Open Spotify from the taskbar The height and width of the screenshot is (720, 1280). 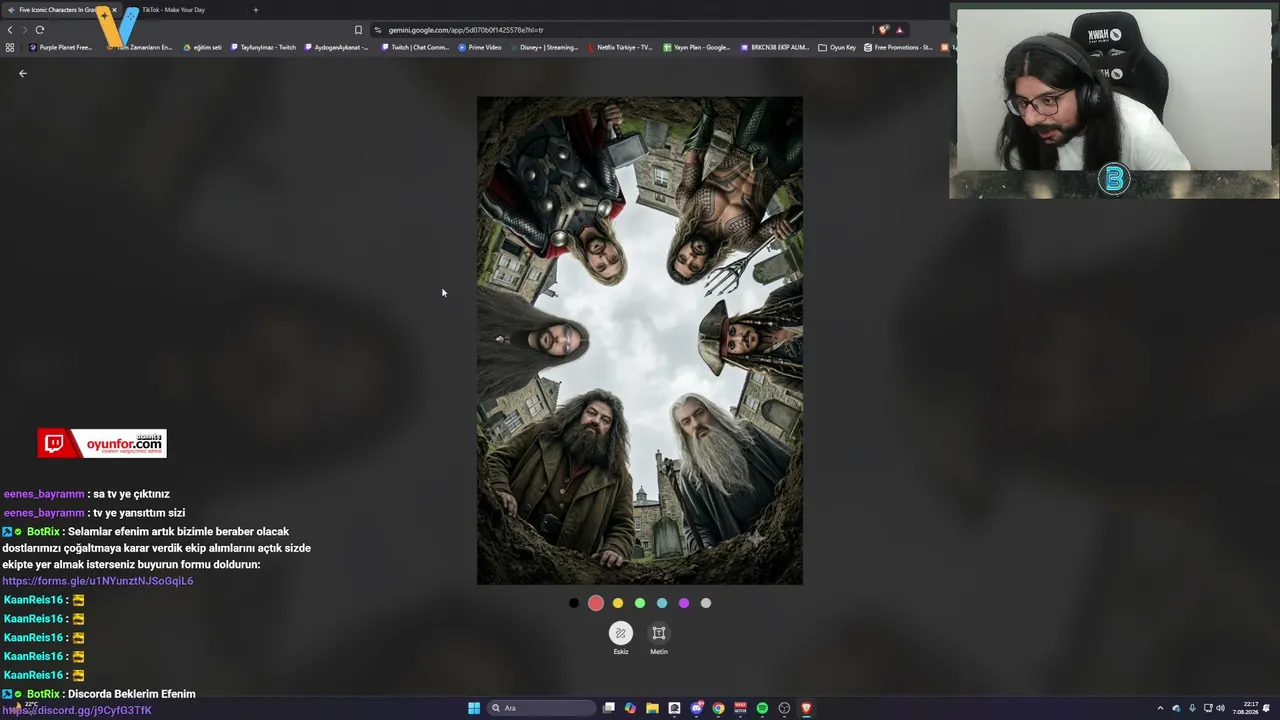click(762, 708)
